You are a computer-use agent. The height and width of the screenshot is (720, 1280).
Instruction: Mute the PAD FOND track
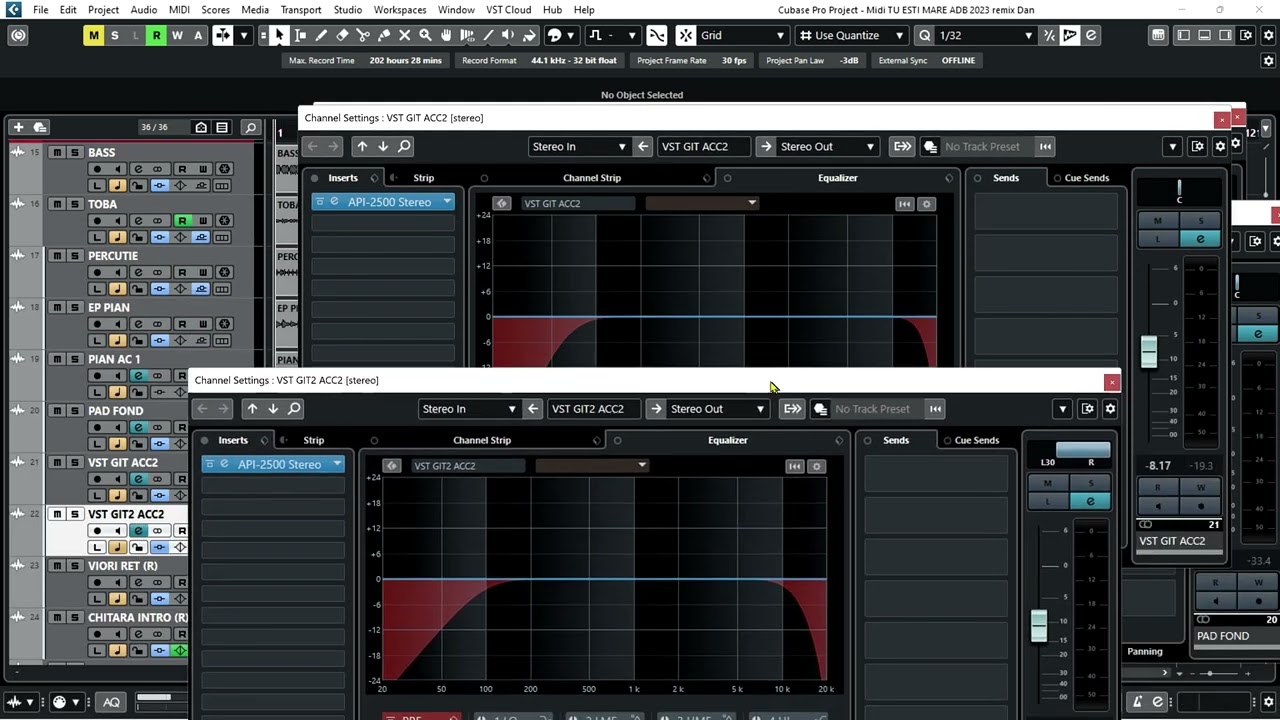pyautogui.click(x=57, y=410)
